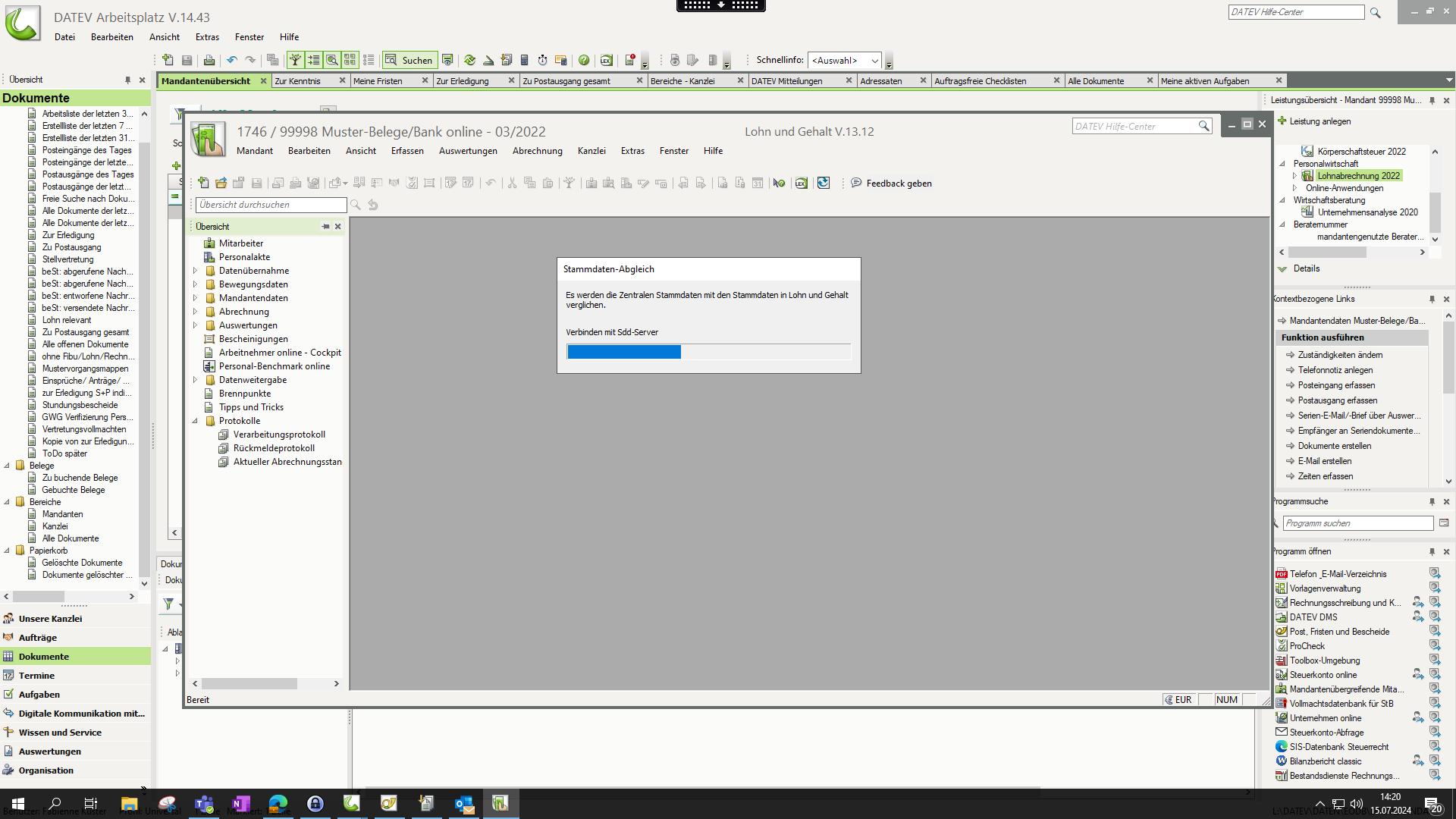Viewport: 1456px width, 819px height.
Task: Click the stopwatch time tracking icon
Action: point(542,60)
